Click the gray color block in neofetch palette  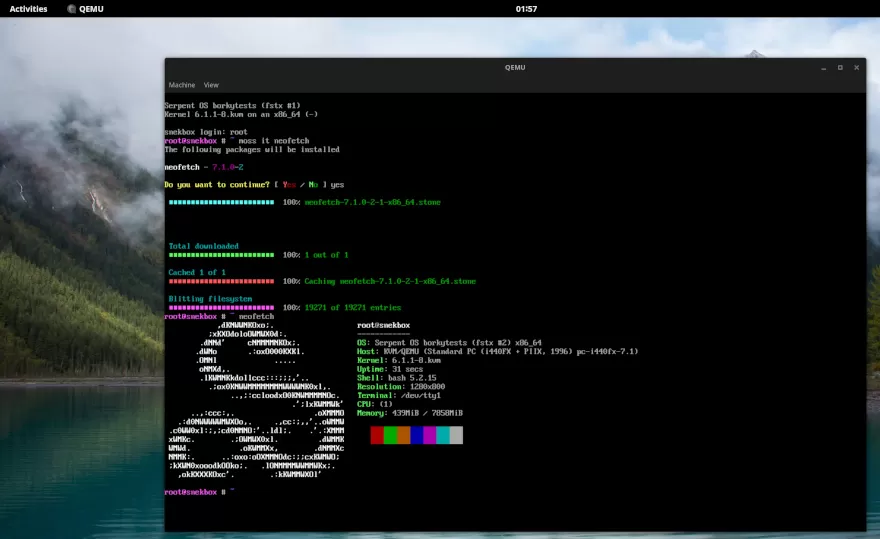click(456, 435)
